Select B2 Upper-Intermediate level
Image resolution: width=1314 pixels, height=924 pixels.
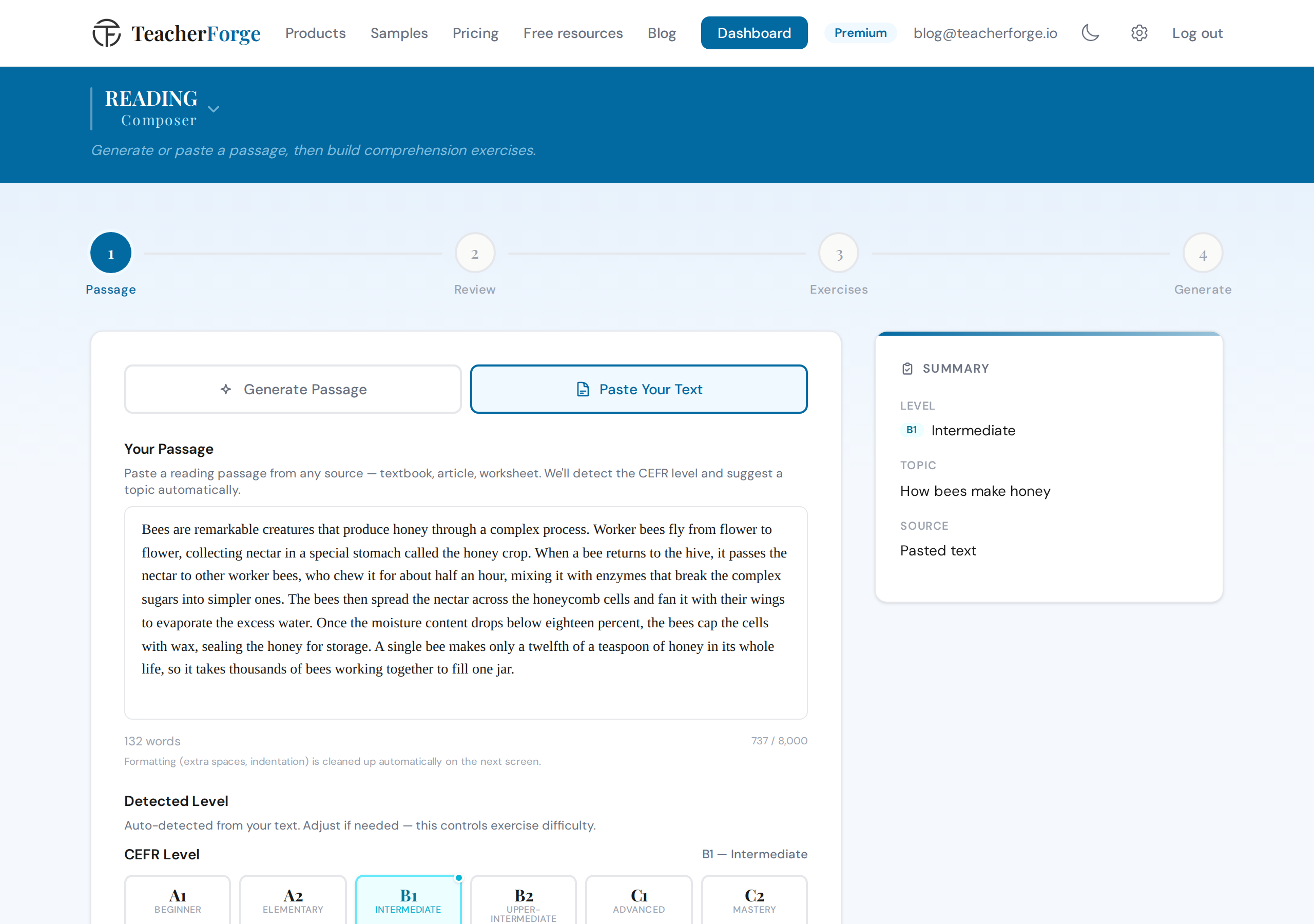tap(523, 900)
